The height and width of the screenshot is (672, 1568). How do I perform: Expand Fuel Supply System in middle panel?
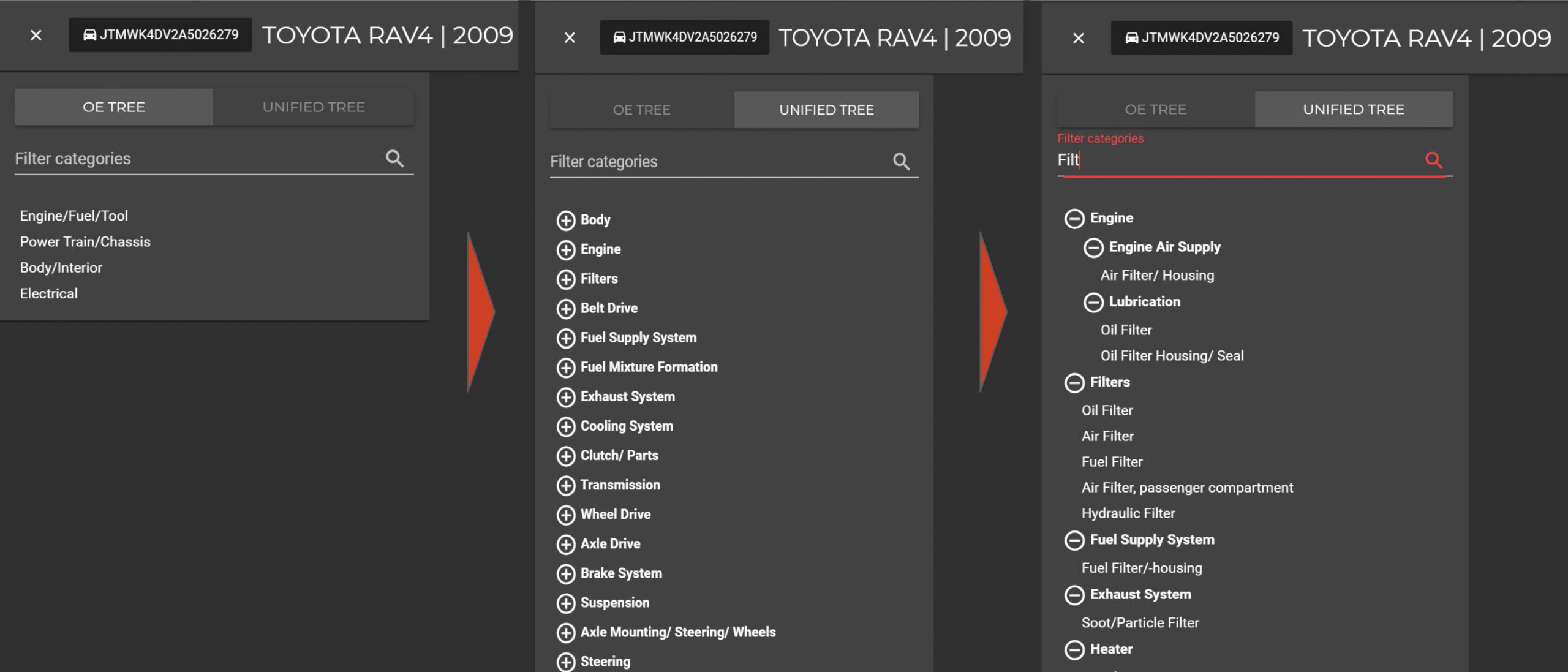click(x=566, y=338)
